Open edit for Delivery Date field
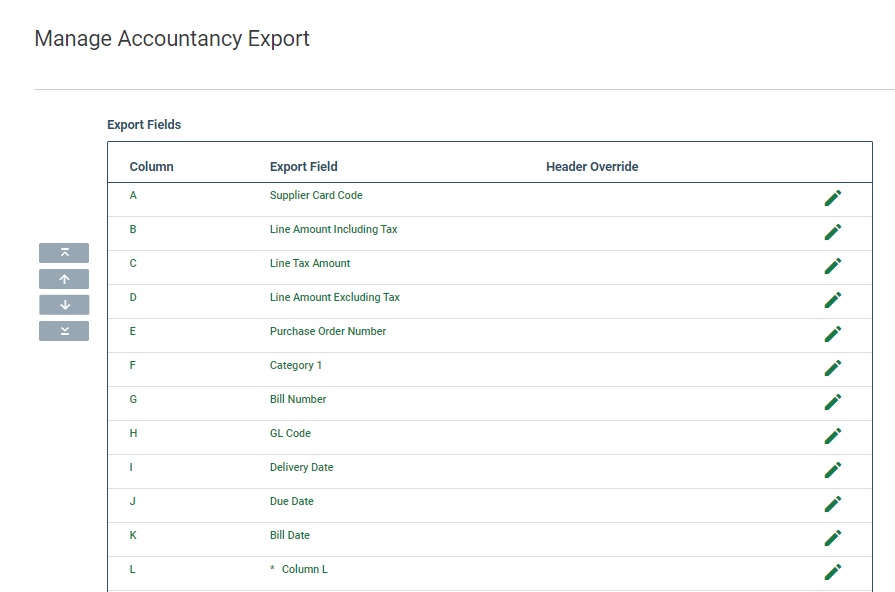 pos(832,470)
